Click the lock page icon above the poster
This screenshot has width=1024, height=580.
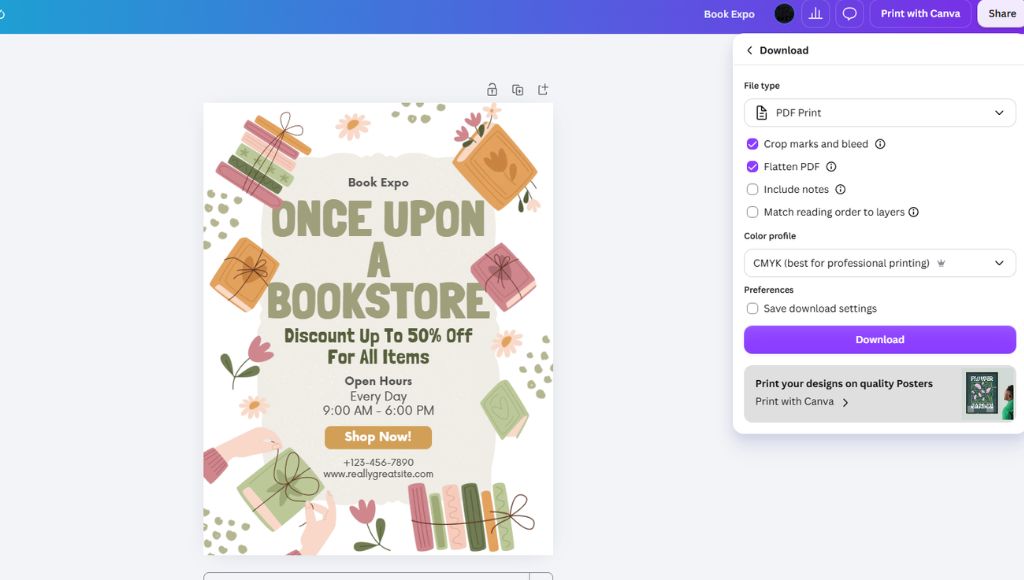492,89
